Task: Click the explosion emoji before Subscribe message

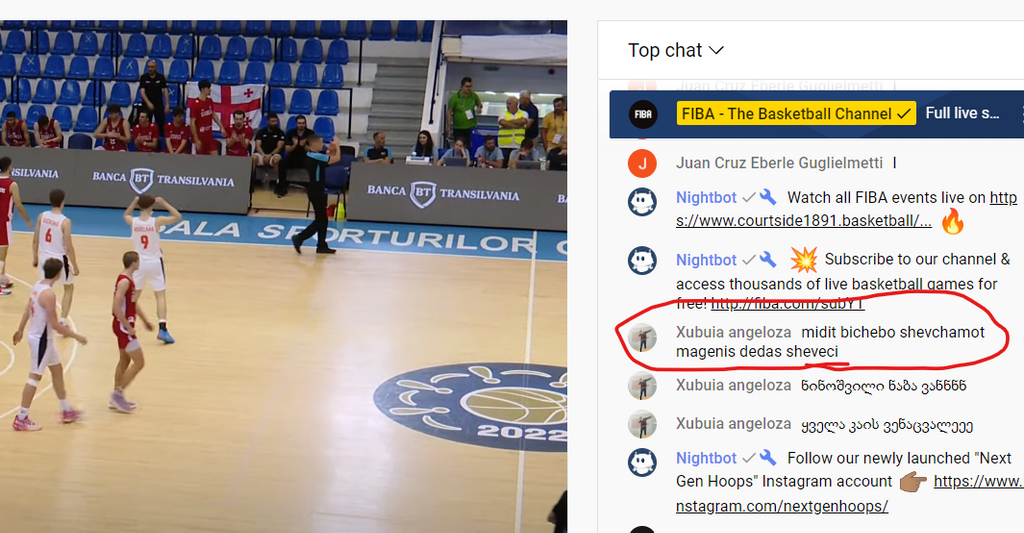Action: point(803,259)
